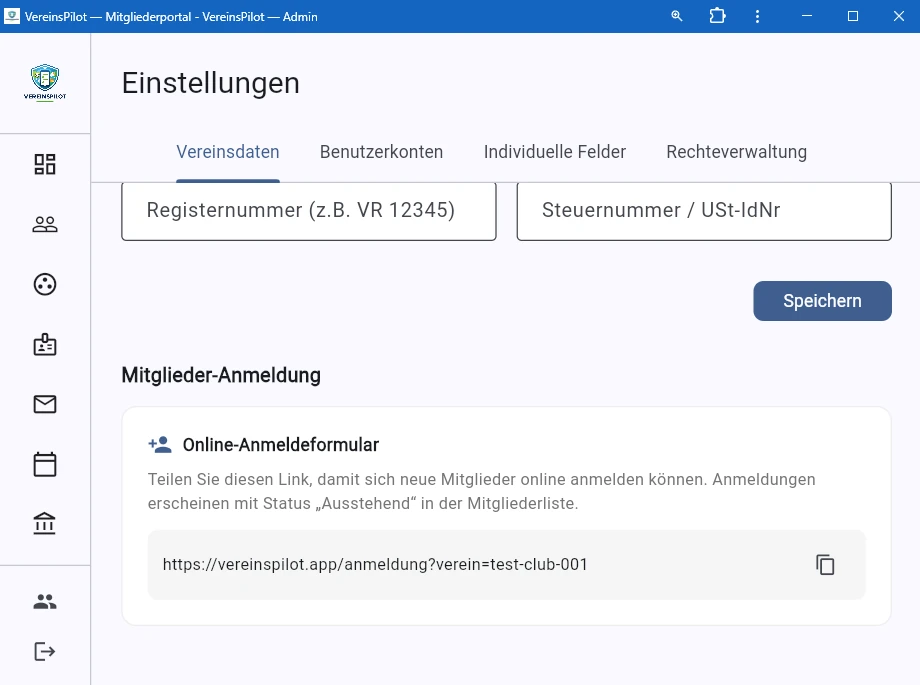Screen dimensions: 920x685
Task: Open the membership card section icon
Action: 44,344
